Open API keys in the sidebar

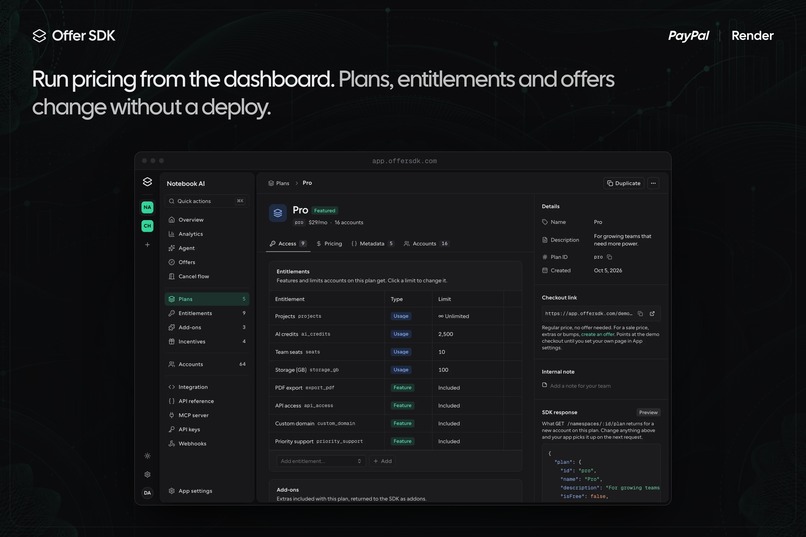(207, 429)
